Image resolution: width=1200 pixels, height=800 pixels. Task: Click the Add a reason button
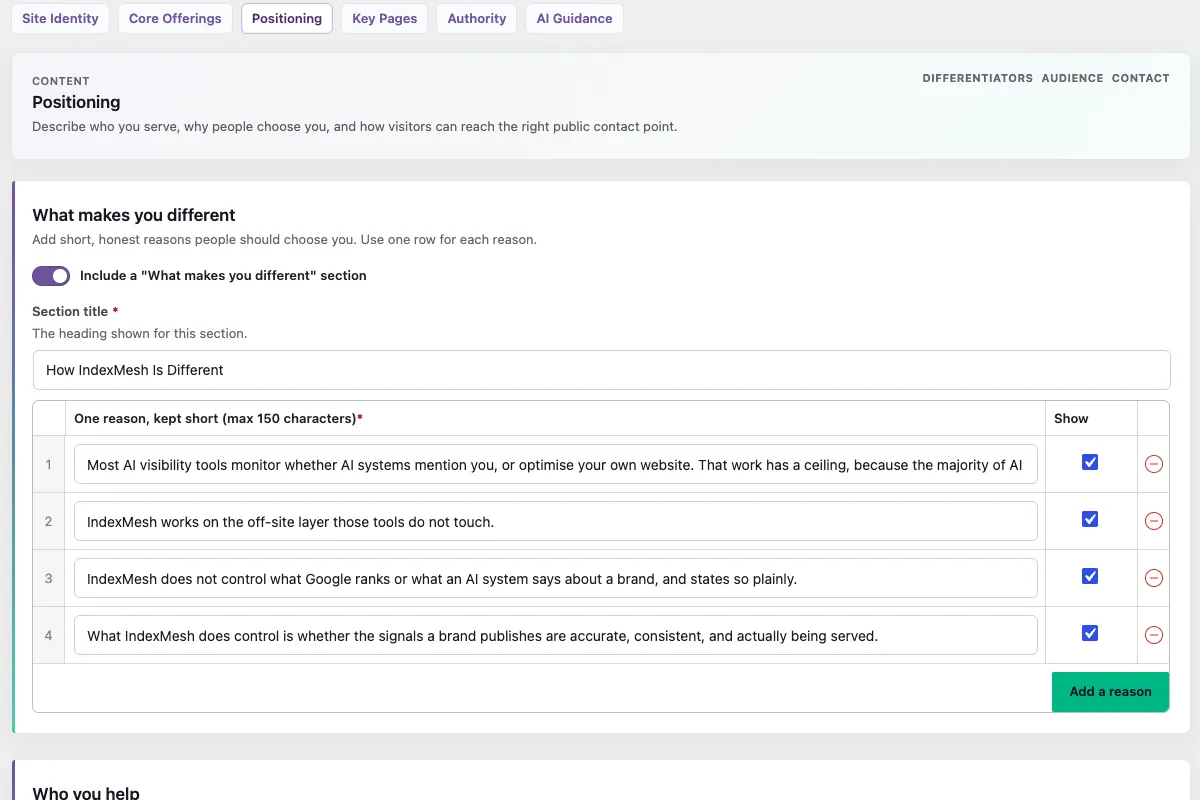tap(1110, 691)
